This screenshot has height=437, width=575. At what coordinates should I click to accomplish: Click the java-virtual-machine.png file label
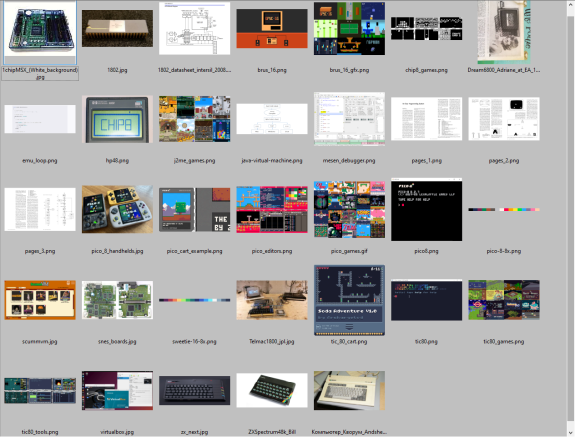[272, 160]
